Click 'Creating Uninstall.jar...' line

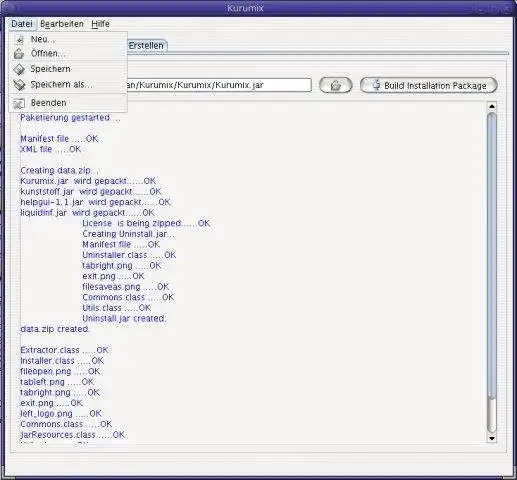pyautogui.click(x=129, y=234)
